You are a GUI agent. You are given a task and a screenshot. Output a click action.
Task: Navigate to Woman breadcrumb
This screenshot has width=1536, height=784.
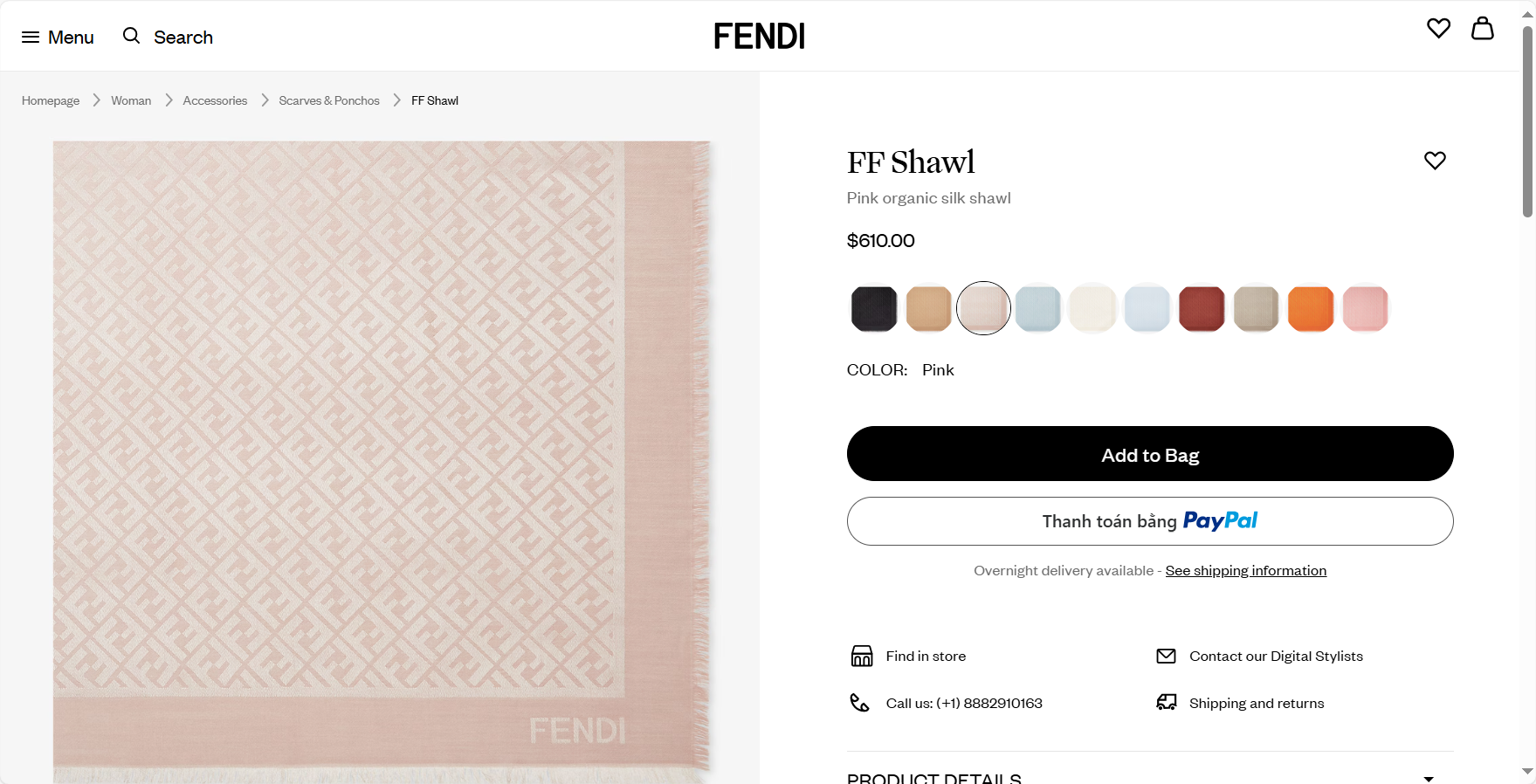(x=131, y=100)
